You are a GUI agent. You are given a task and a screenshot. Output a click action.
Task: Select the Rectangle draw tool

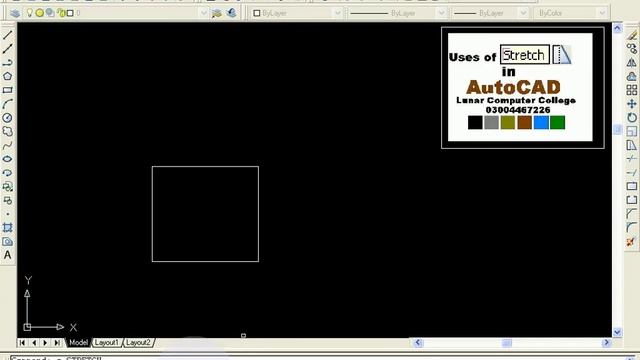[7, 90]
